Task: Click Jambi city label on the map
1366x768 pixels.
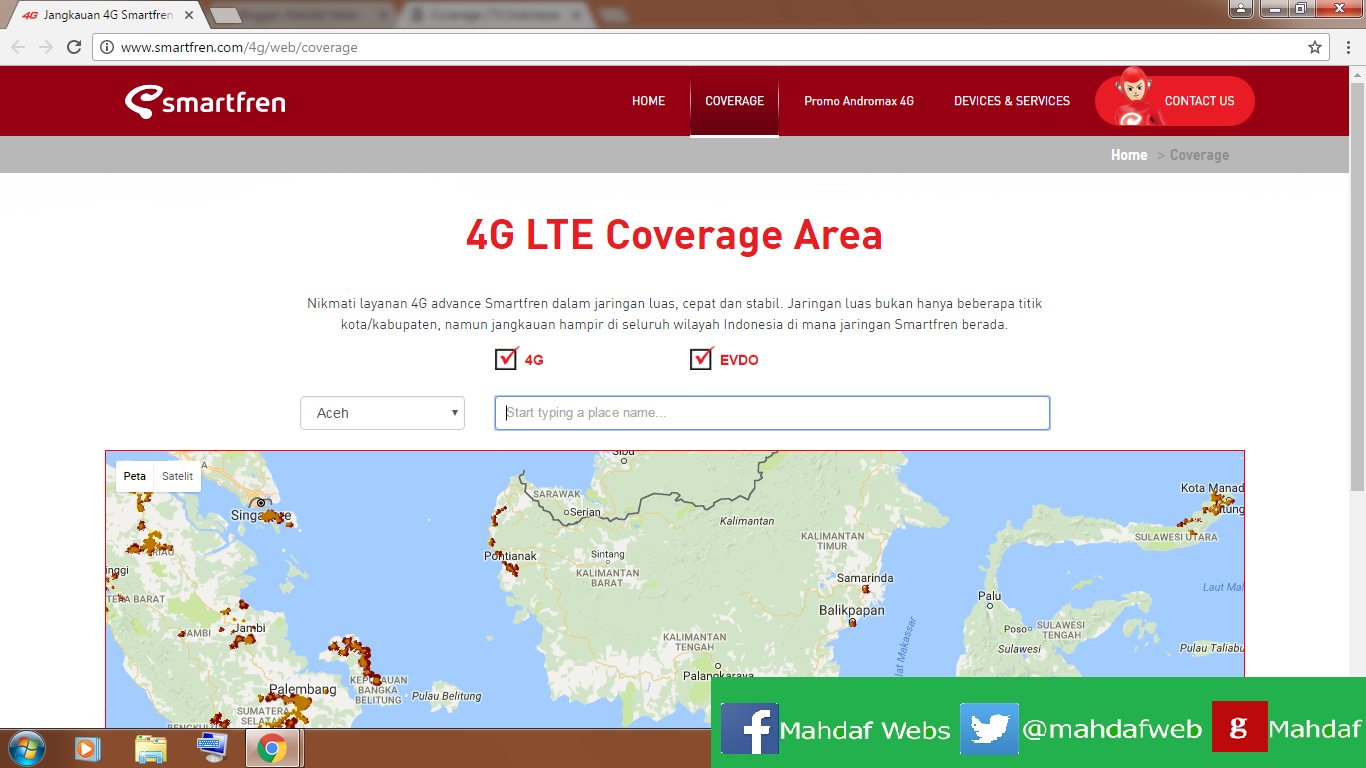Action: (x=250, y=628)
